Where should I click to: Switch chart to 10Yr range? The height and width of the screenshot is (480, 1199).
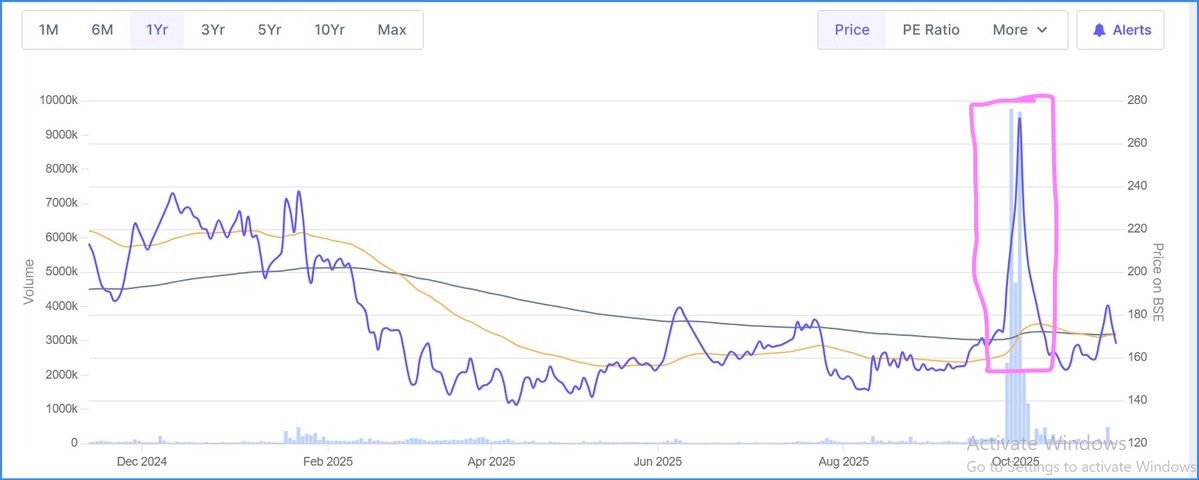pos(330,30)
